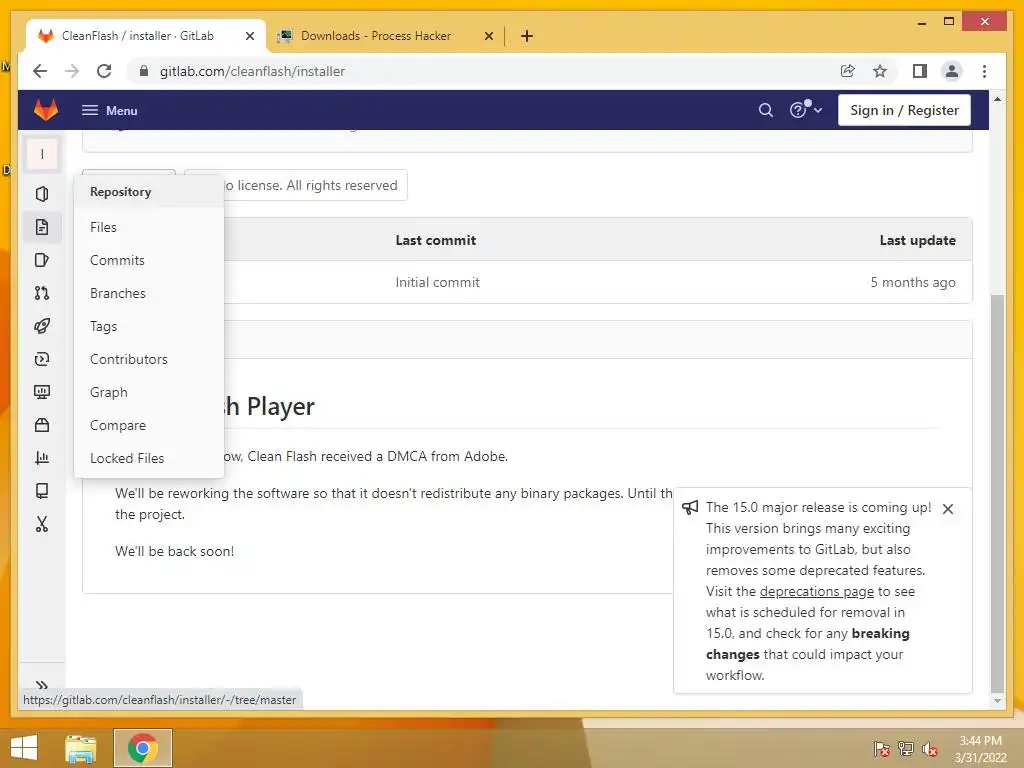Viewport: 1024px width, 768px height.
Task: Toggle the Chrome side panel
Action: point(920,71)
